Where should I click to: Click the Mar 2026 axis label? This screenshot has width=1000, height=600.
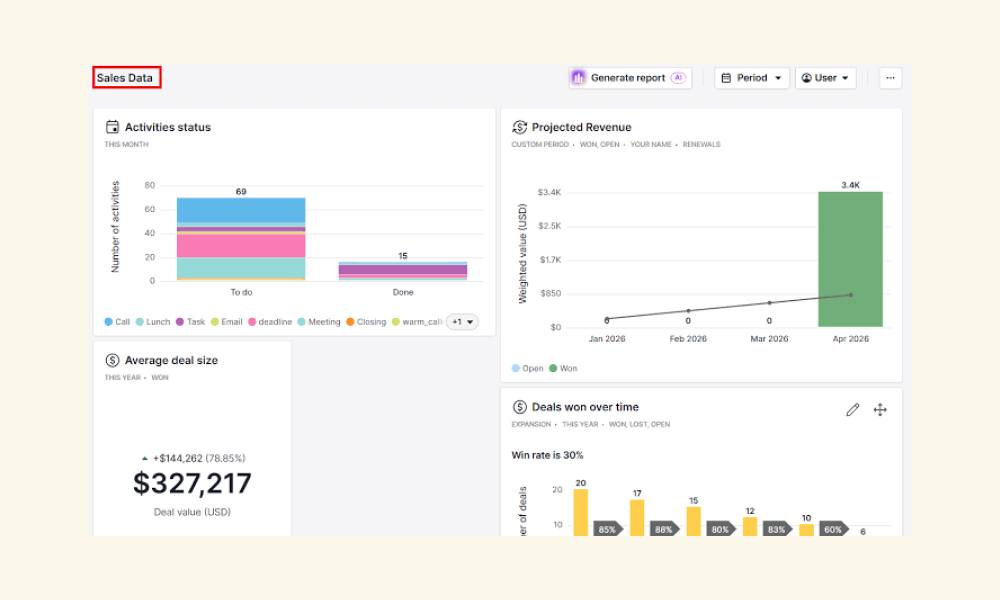pyautogui.click(x=769, y=339)
